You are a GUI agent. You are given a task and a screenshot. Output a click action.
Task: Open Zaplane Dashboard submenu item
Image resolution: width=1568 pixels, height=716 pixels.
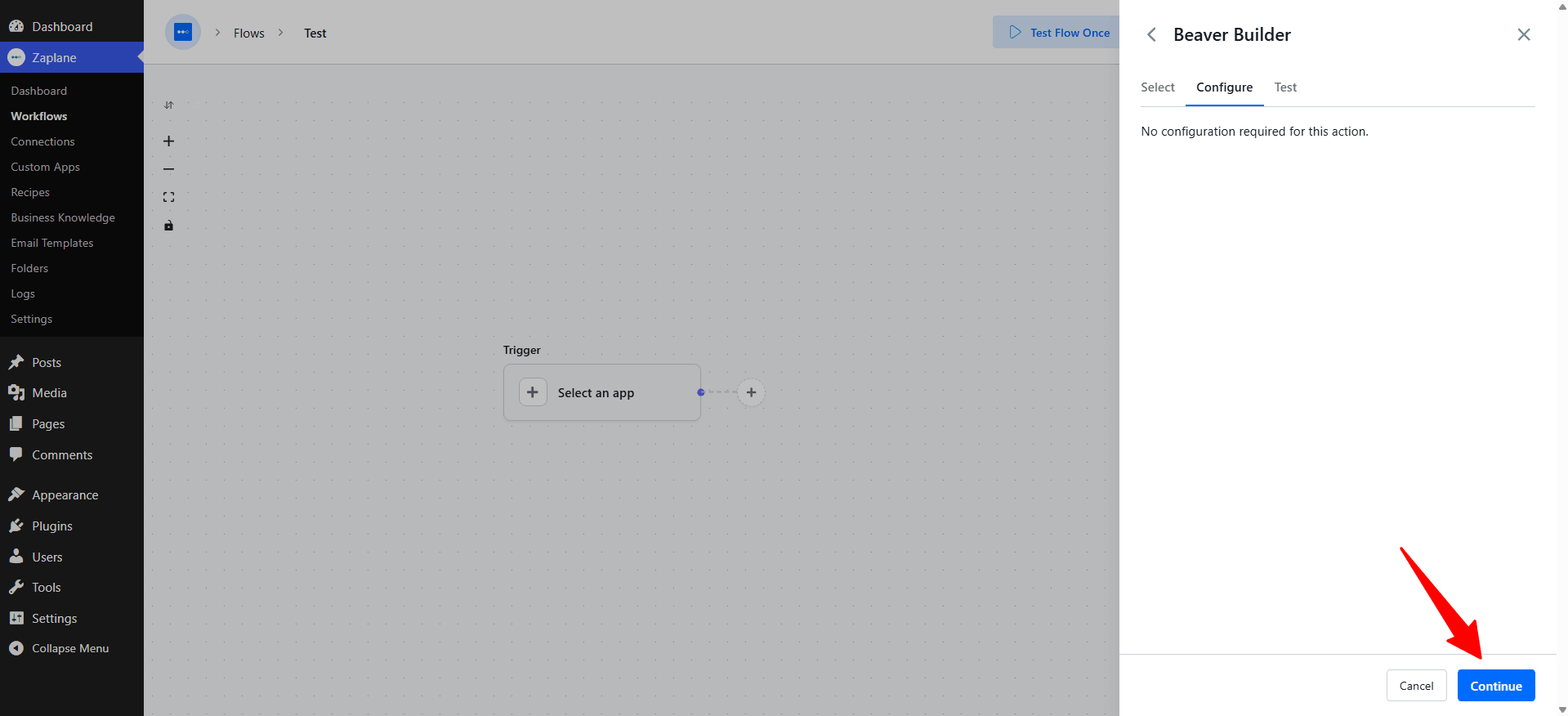(39, 91)
